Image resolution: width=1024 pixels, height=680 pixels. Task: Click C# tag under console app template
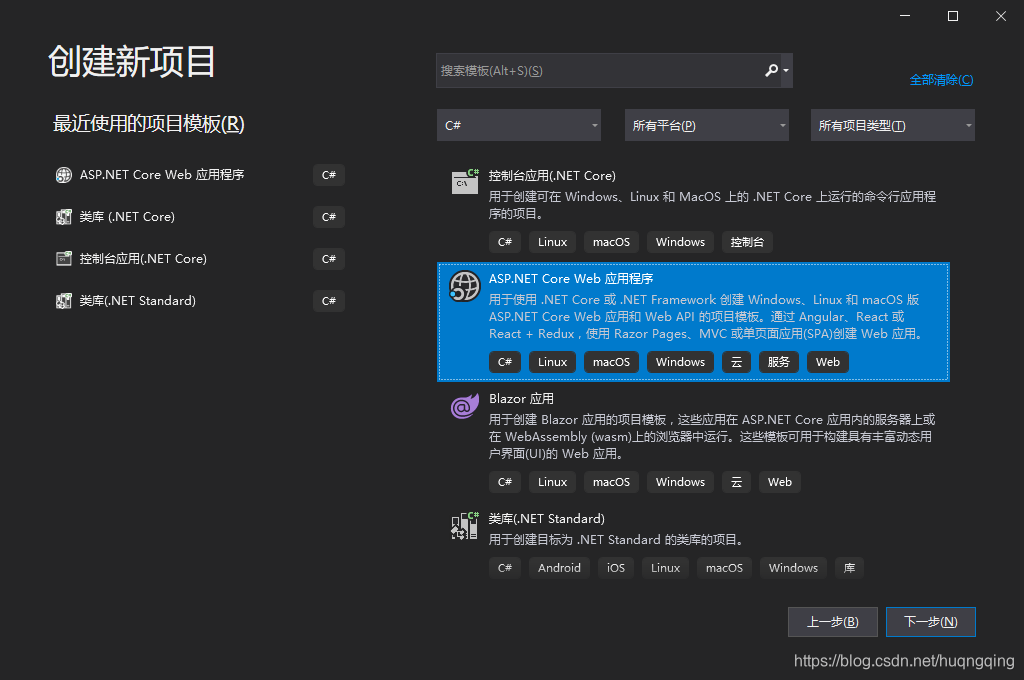click(505, 242)
